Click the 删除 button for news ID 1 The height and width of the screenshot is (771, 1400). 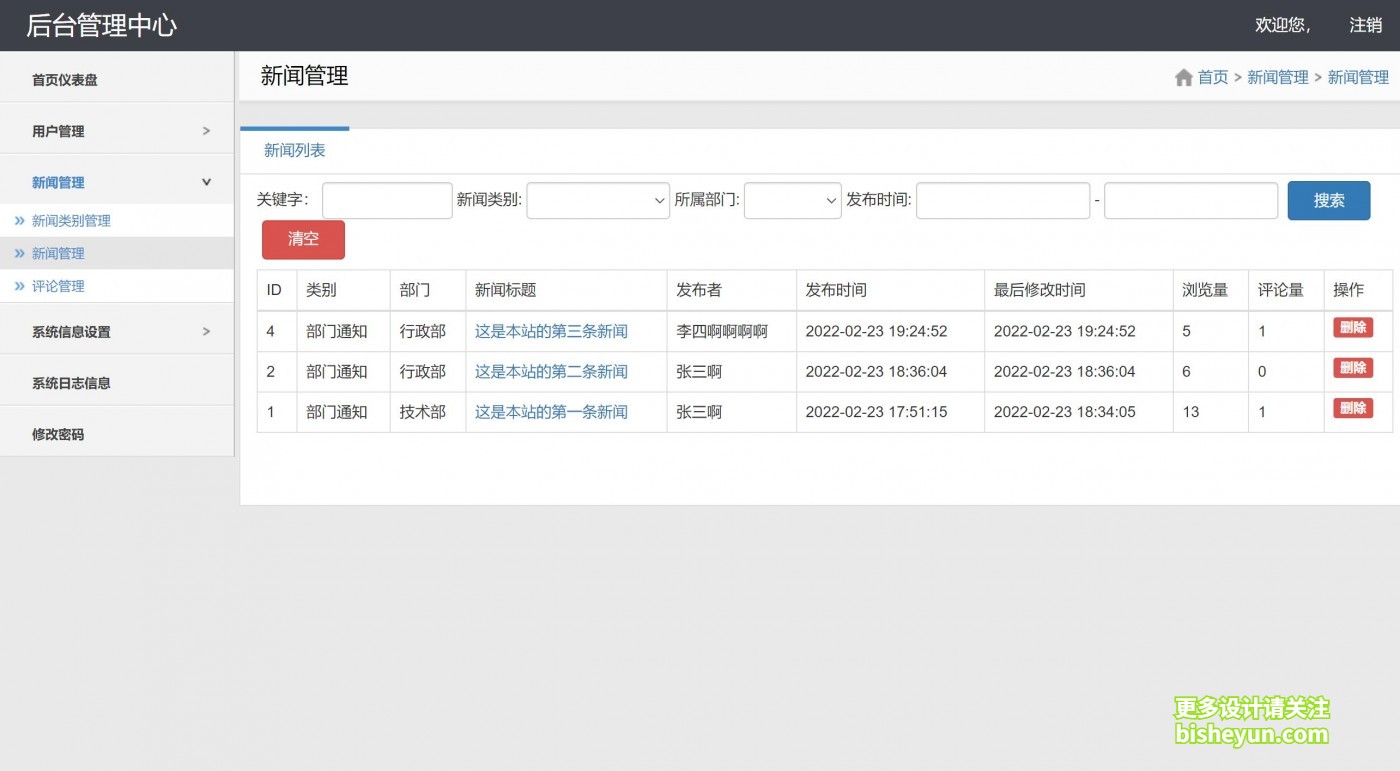pyautogui.click(x=1353, y=408)
